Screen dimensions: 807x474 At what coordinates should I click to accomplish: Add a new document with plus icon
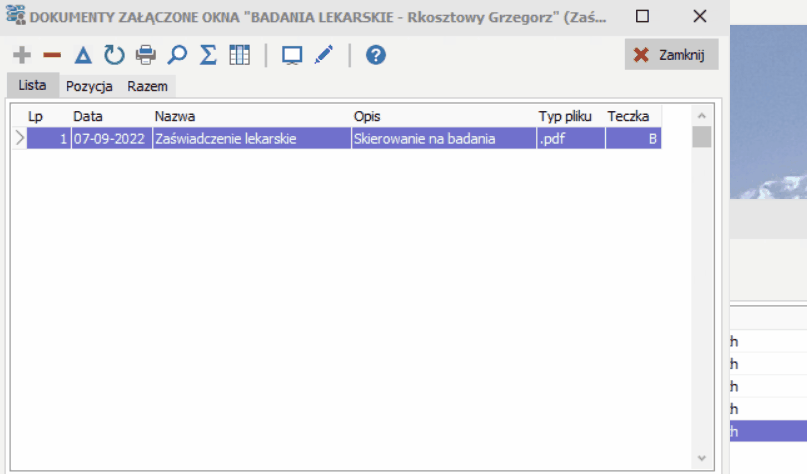(x=22, y=55)
